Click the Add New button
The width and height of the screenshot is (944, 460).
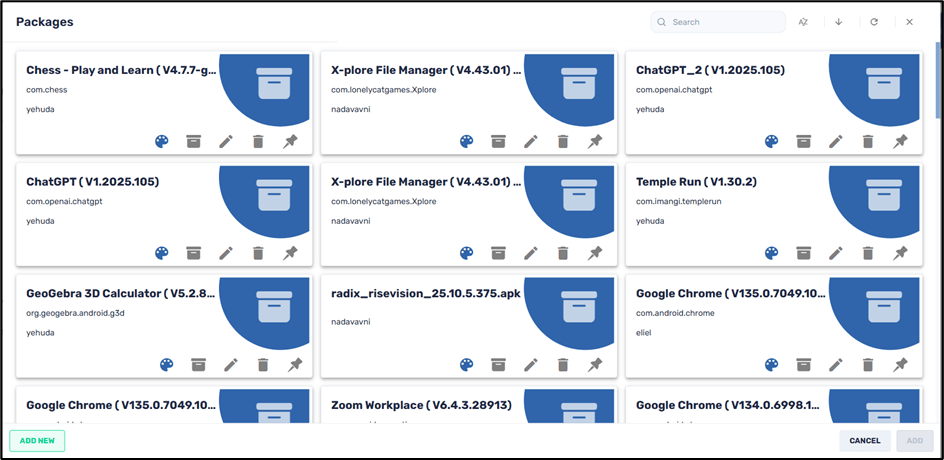point(37,441)
